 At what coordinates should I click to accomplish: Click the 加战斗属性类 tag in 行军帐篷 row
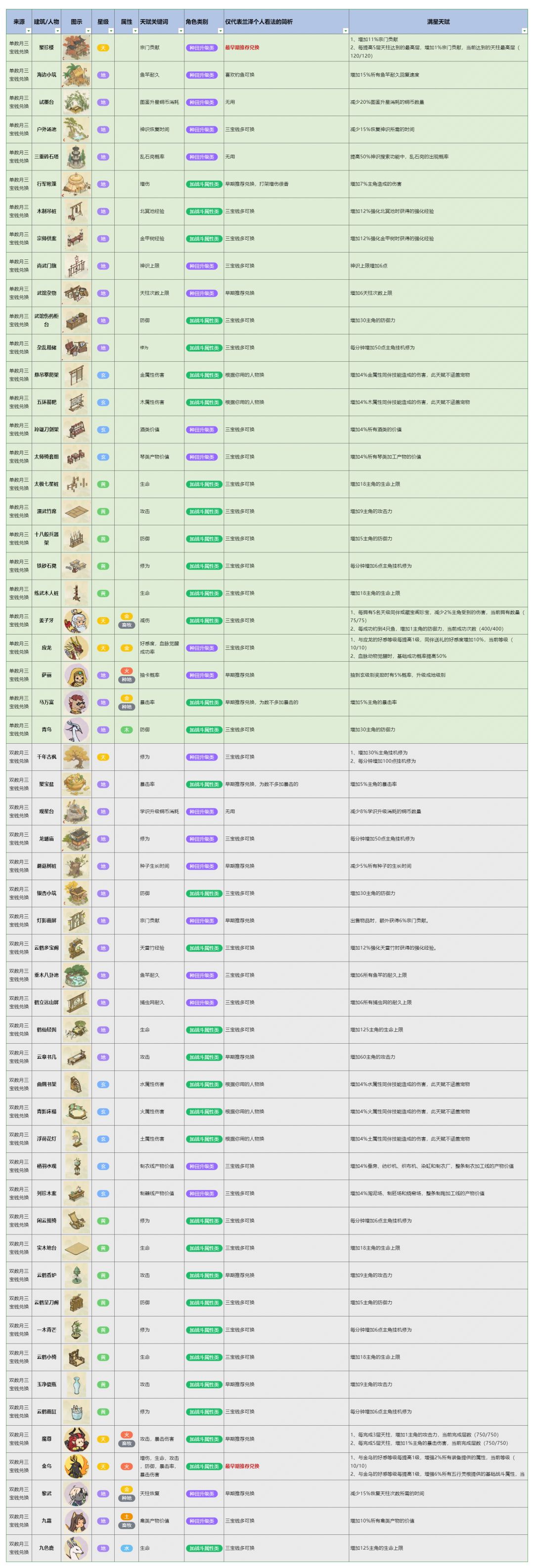(204, 184)
